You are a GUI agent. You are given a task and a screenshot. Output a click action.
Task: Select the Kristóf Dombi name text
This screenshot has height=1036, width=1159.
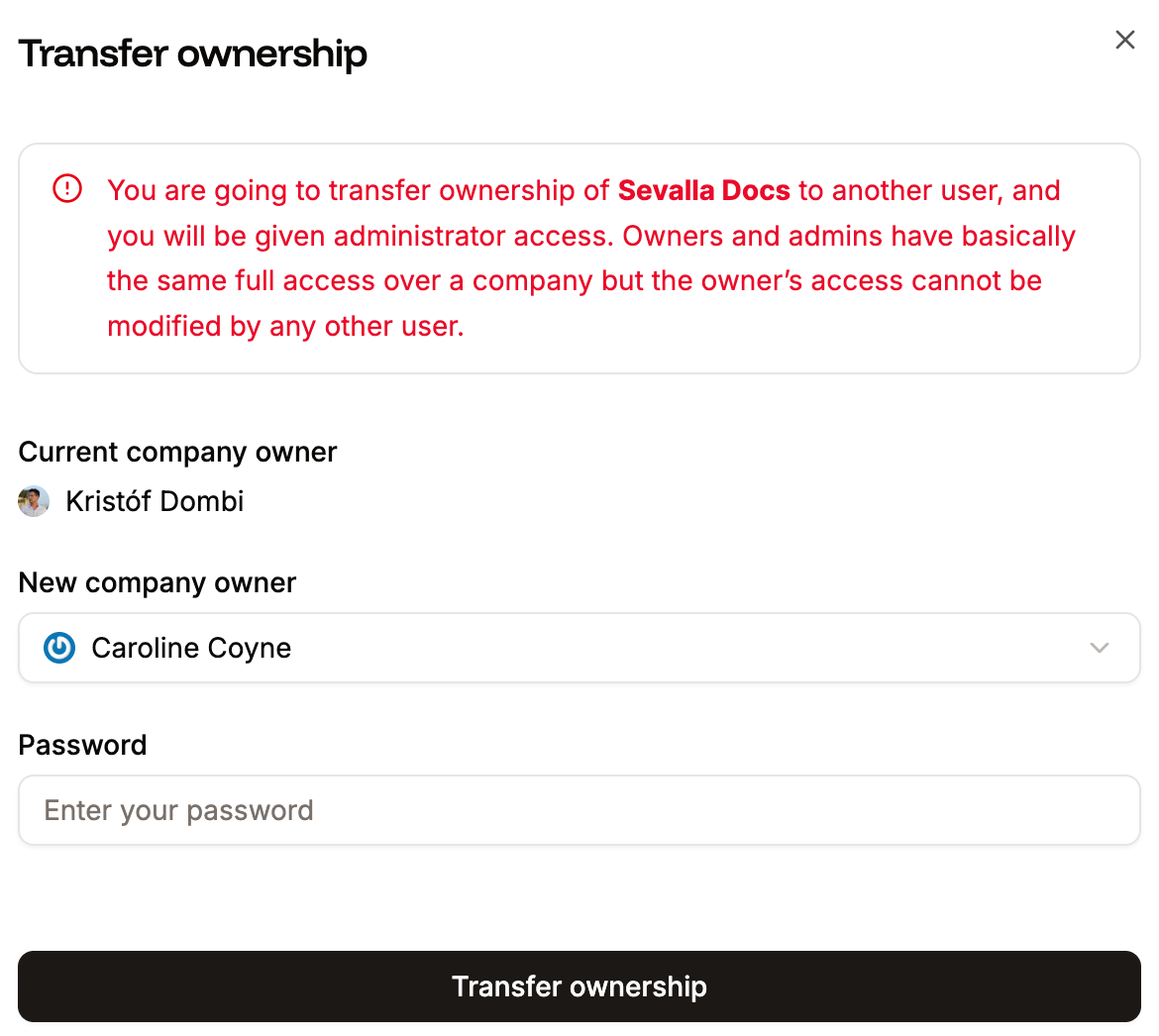(155, 501)
